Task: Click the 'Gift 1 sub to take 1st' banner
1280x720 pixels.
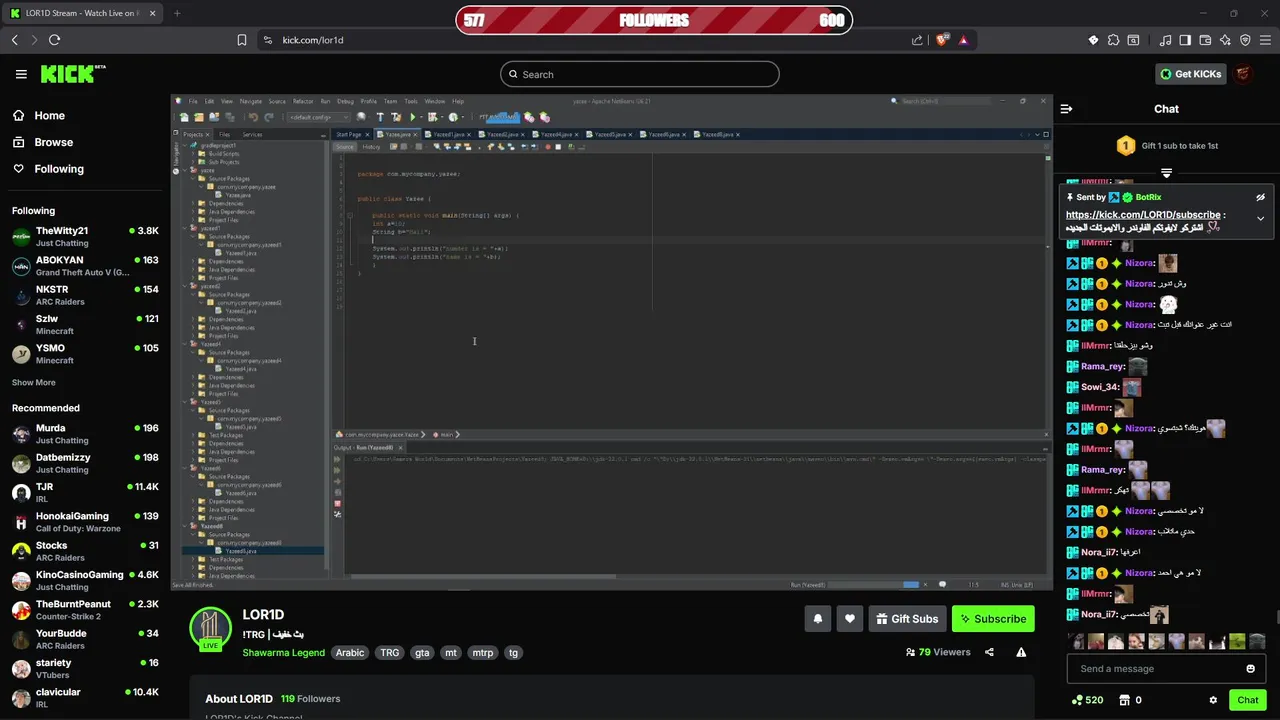Action: pyautogui.click(x=1166, y=146)
